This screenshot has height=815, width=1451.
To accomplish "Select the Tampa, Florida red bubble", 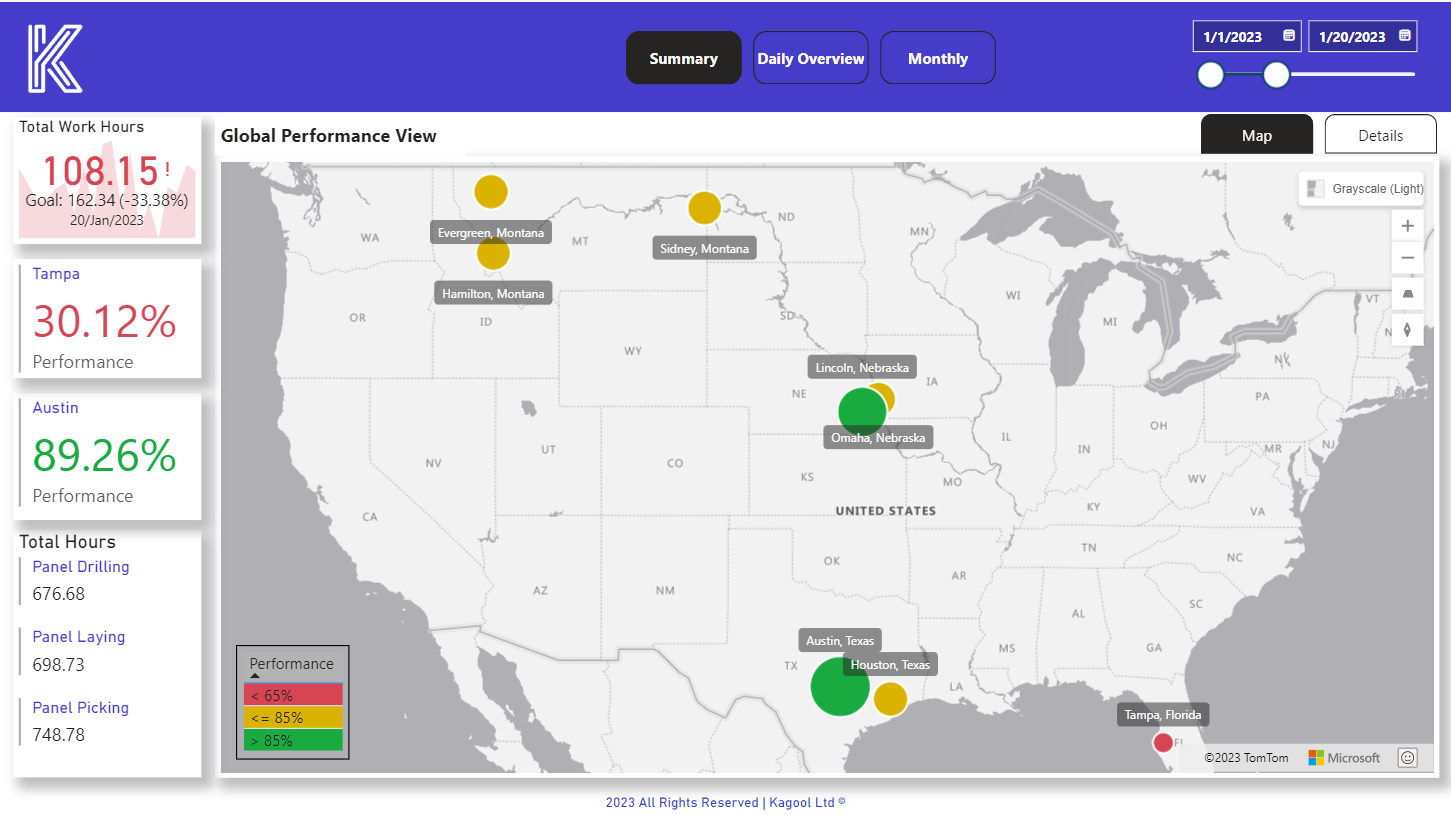I will [x=1162, y=742].
